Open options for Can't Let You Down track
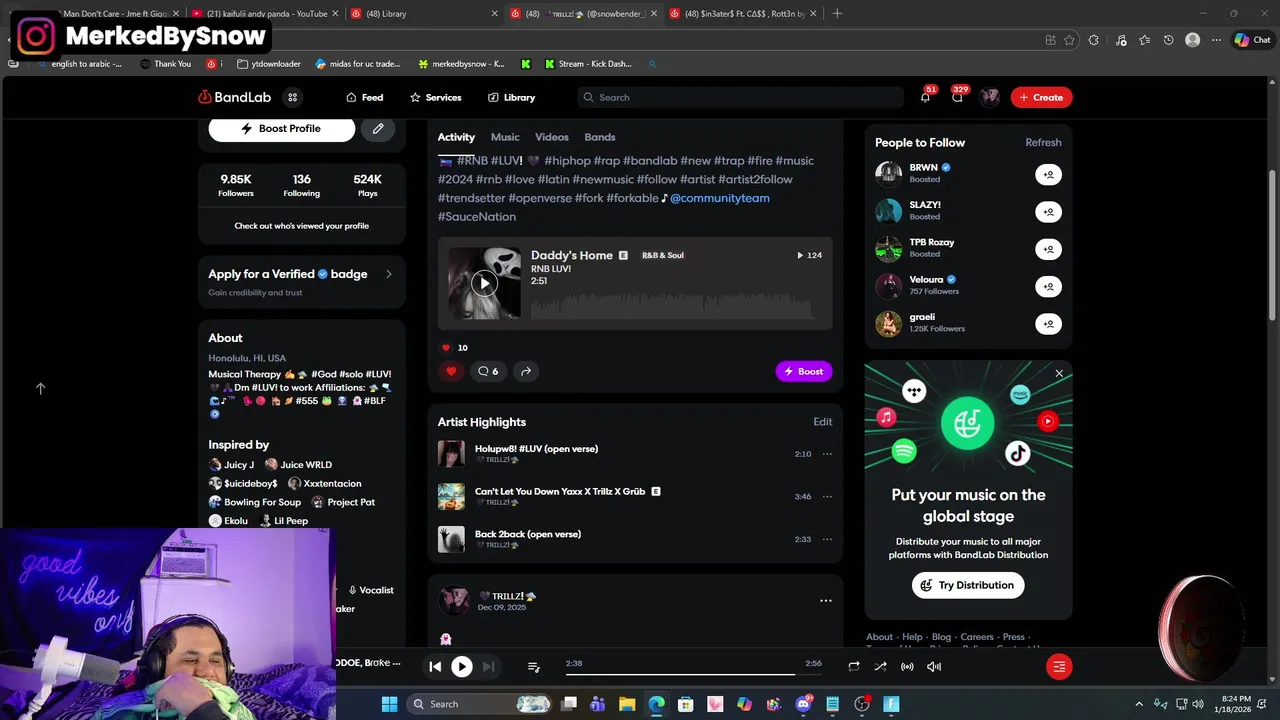Viewport: 1280px width, 720px height. 827,496
